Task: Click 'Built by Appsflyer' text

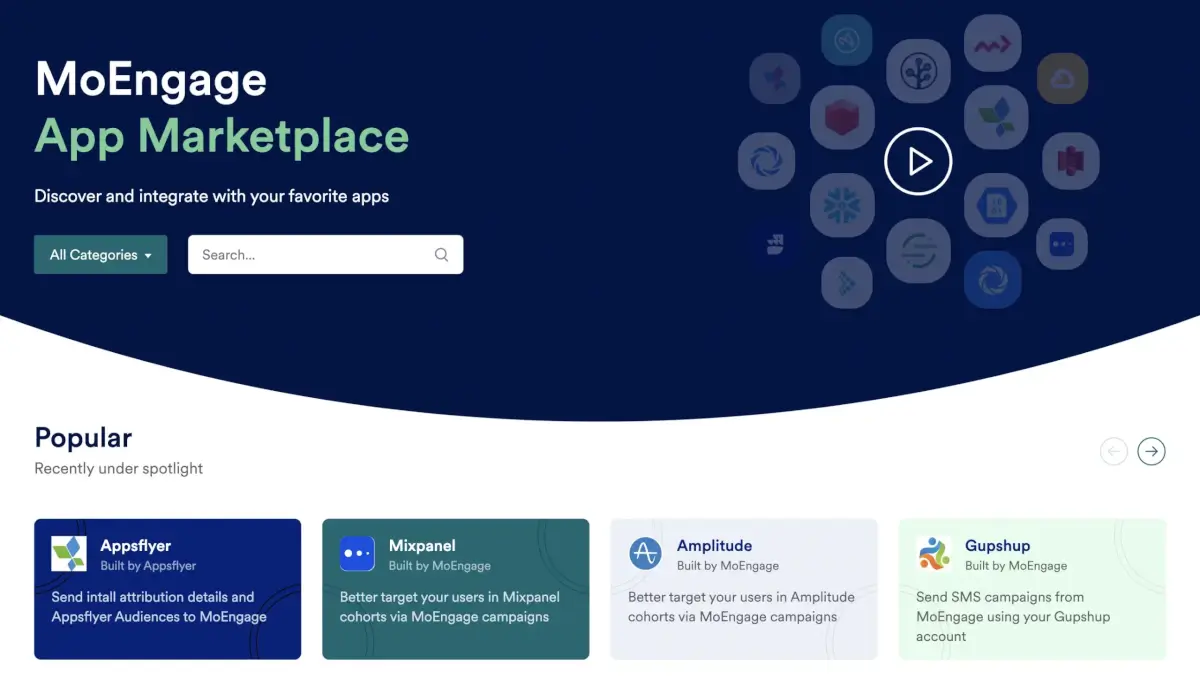Action: coord(148,566)
